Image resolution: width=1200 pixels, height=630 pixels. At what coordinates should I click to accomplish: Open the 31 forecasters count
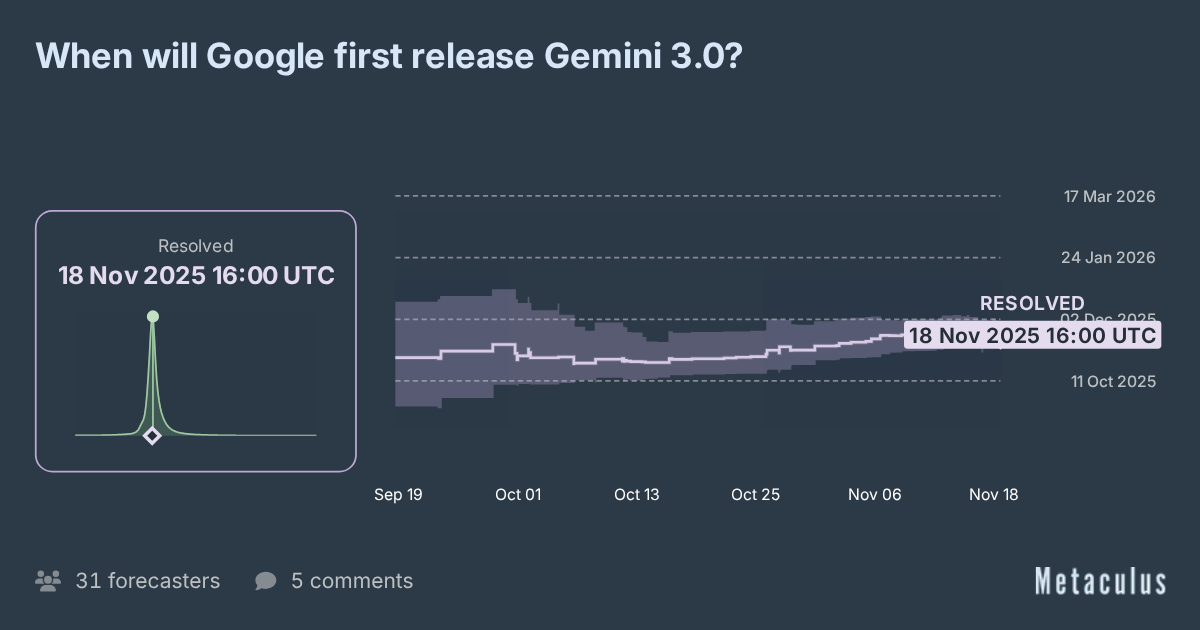coord(147,581)
